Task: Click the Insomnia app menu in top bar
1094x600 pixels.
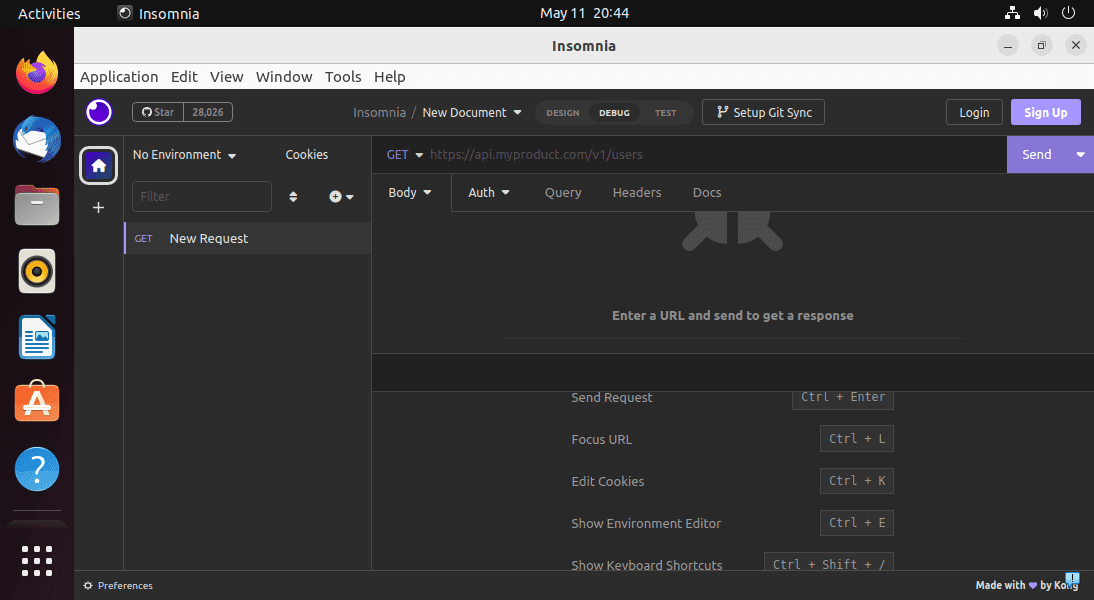Action: point(158,13)
